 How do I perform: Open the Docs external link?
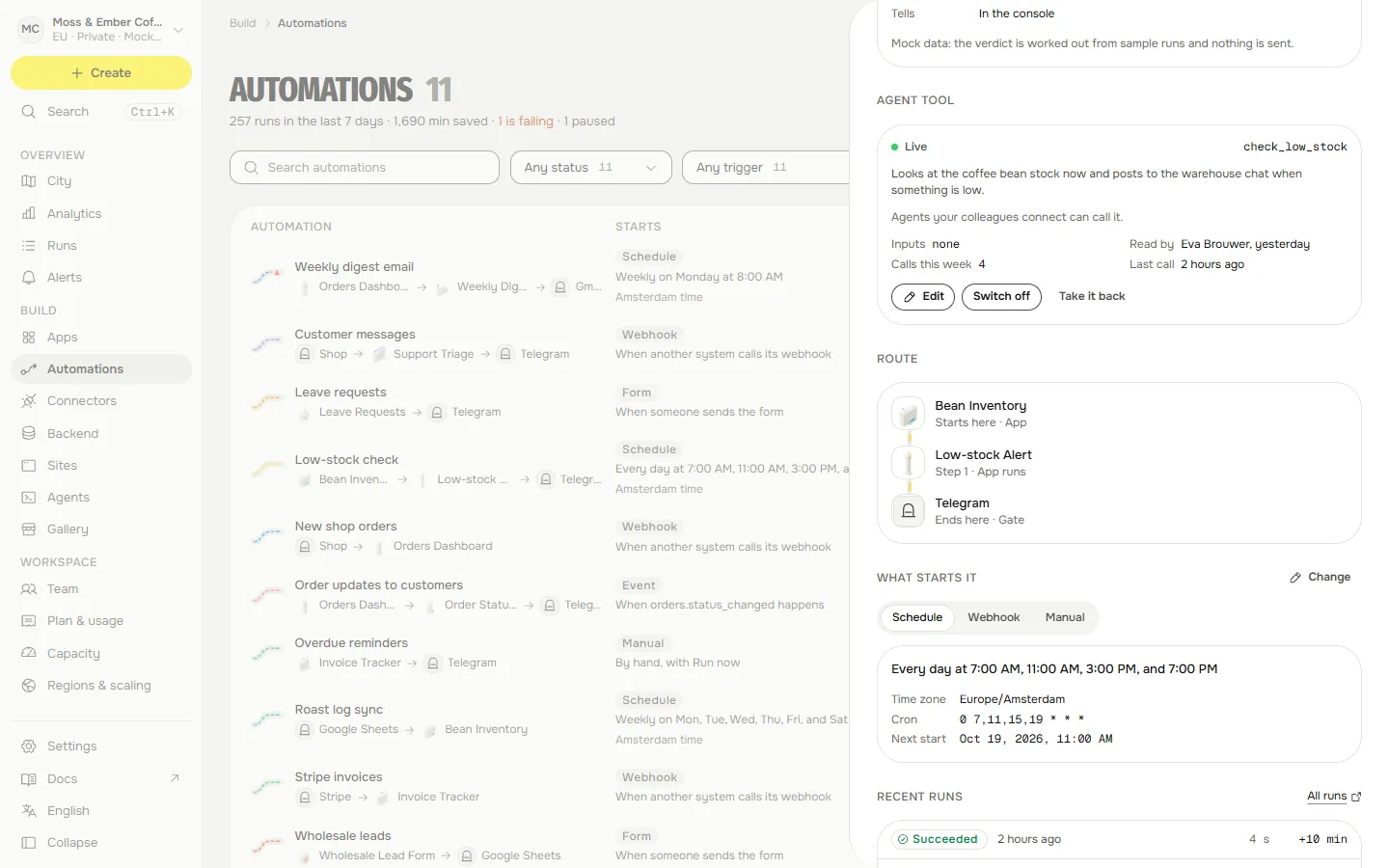(x=101, y=779)
